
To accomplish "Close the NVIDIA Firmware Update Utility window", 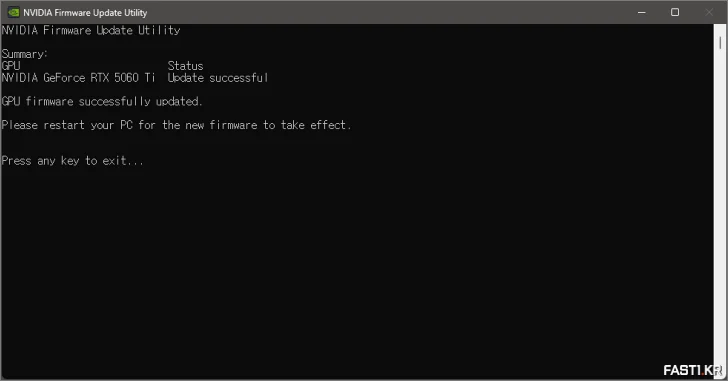I will tap(709, 13).
